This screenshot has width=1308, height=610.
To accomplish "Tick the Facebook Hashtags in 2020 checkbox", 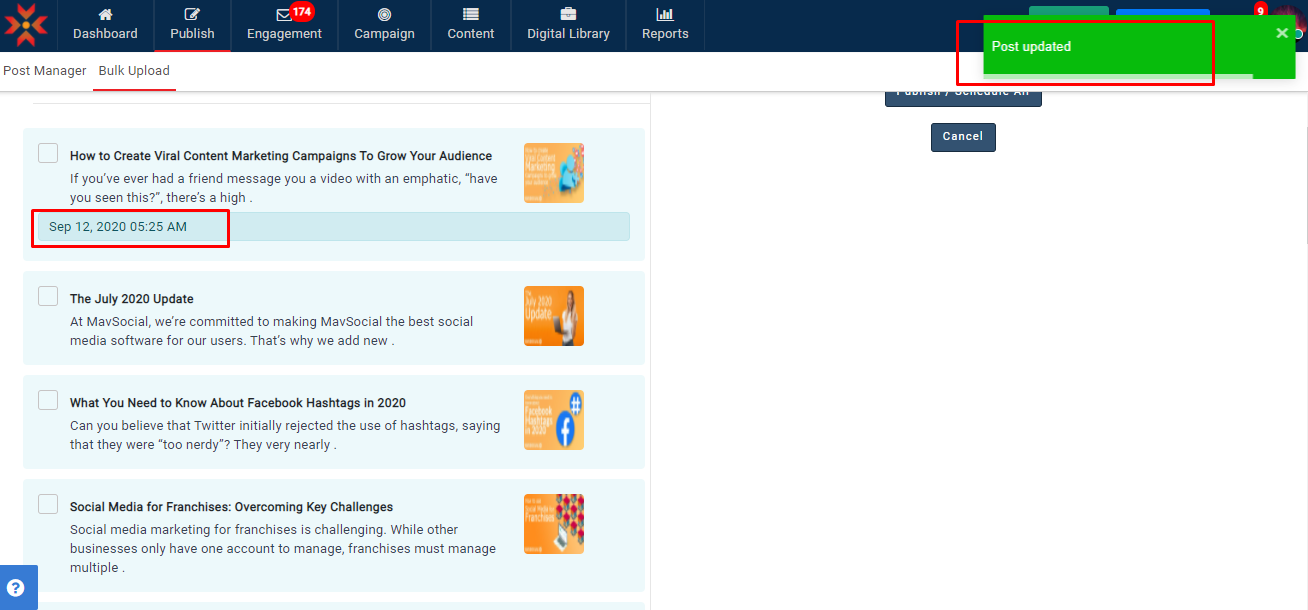I will coord(48,400).
